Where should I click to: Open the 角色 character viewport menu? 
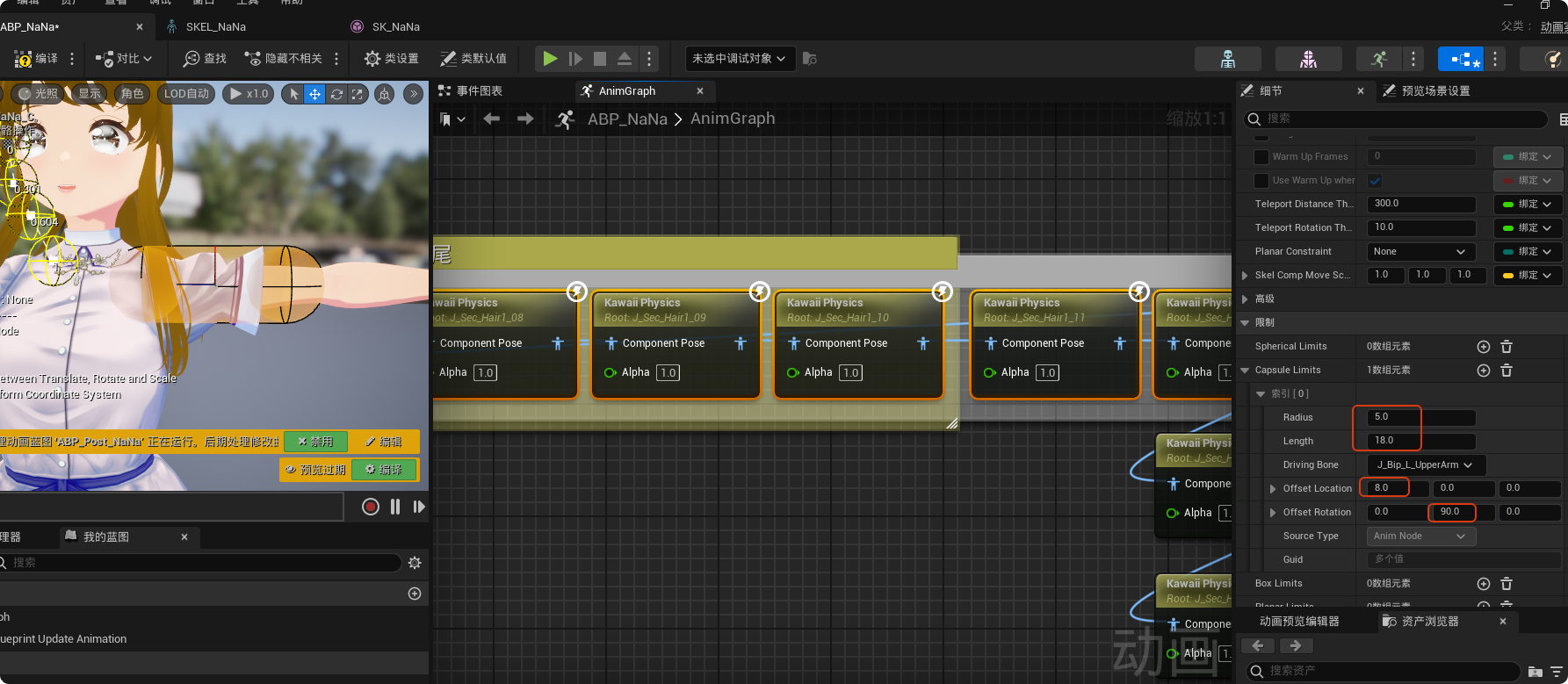[x=133, y=94]
